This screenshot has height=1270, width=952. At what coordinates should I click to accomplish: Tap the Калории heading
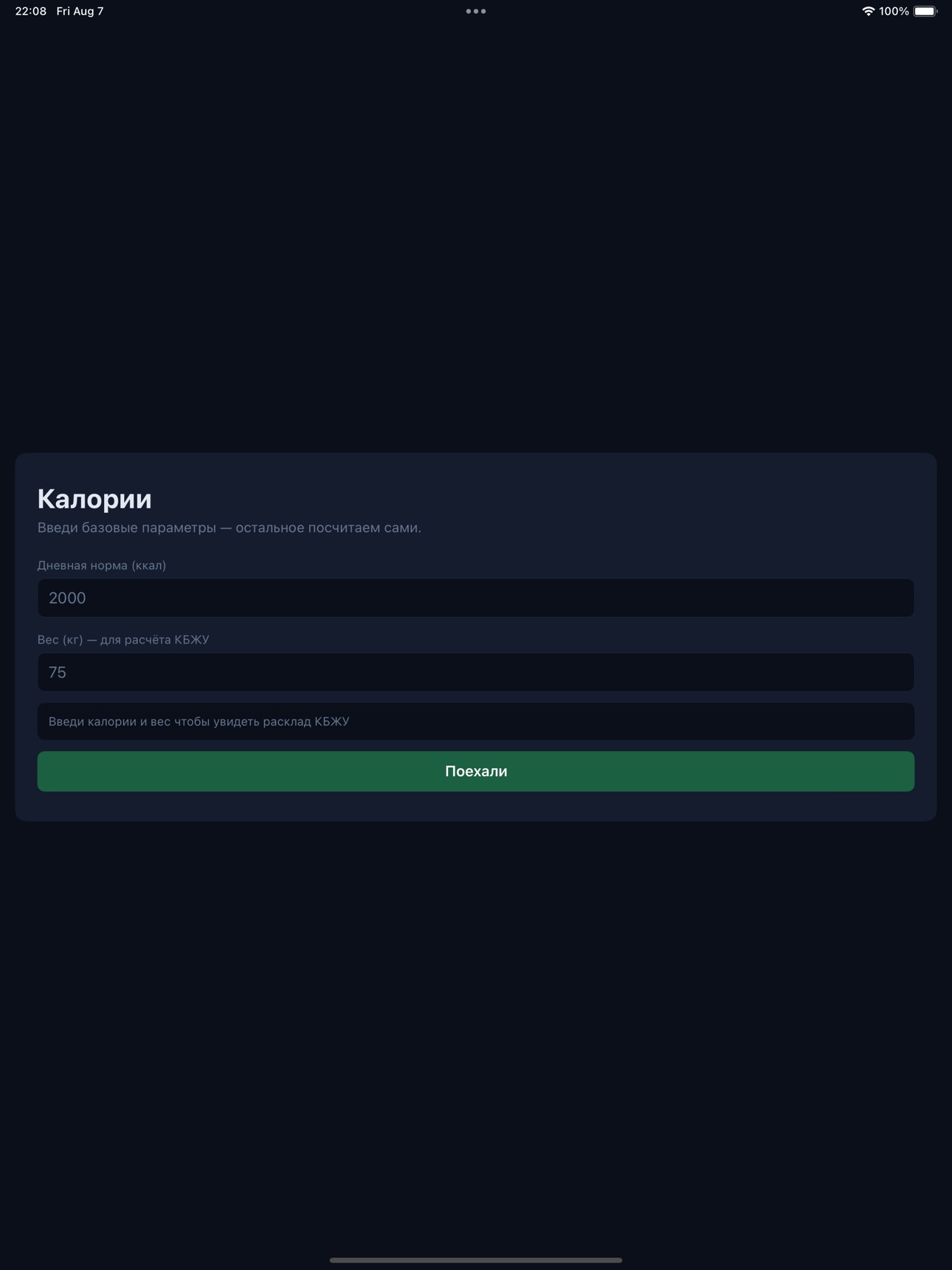(x=94, y=499)
